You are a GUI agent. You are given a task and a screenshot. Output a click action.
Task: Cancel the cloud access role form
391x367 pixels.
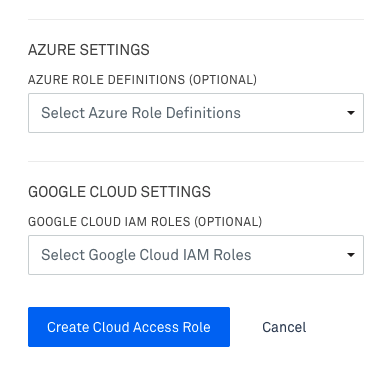(x=284, y=327)
